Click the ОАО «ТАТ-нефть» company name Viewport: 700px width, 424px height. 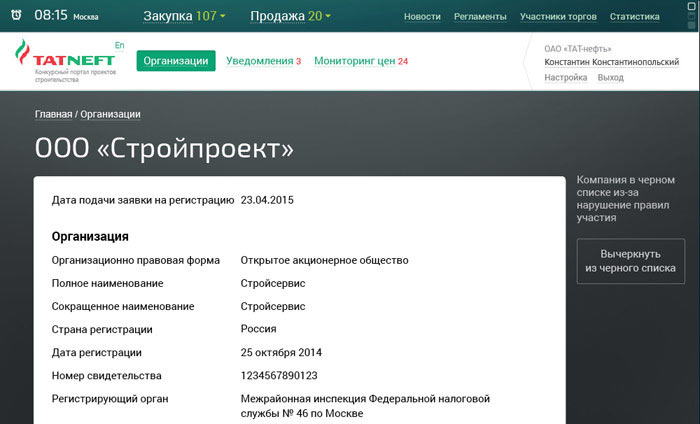click(578, 48)
